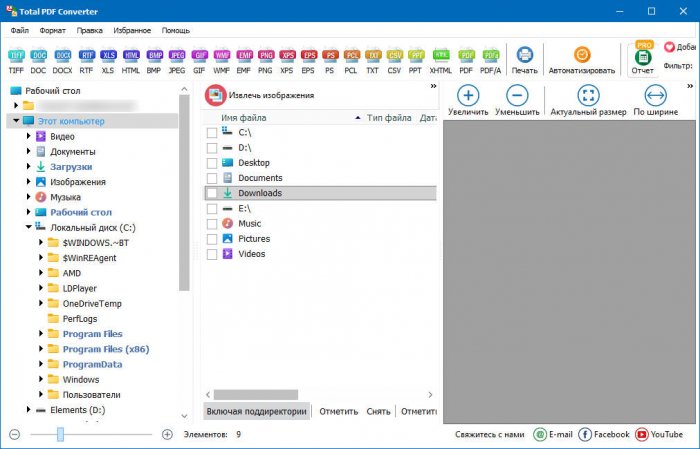Convert to JPEG icon
Screen dimensions: 700x449
177,56
